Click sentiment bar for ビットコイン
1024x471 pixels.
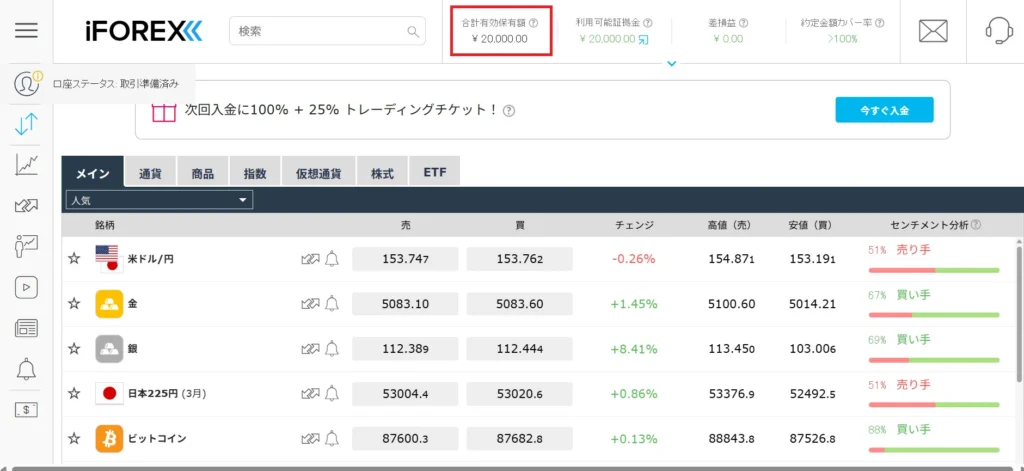(934, 450)
